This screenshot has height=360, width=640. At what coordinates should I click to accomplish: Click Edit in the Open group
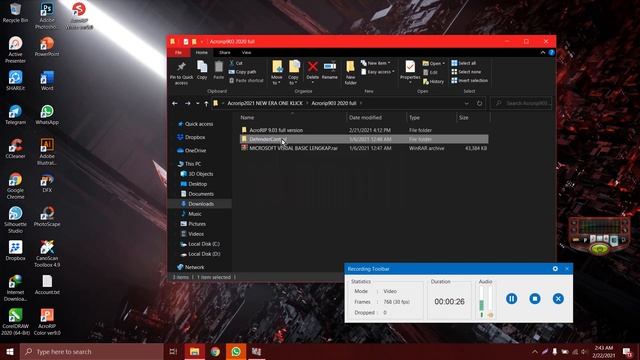(x=430, y=72)
